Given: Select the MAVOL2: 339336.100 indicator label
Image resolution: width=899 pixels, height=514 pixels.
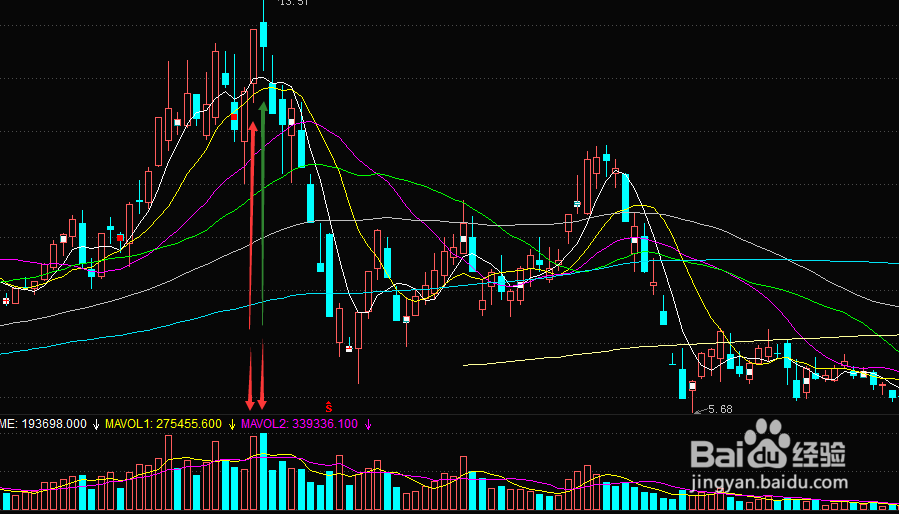Looking at the screenshot, I should [299, 424].
